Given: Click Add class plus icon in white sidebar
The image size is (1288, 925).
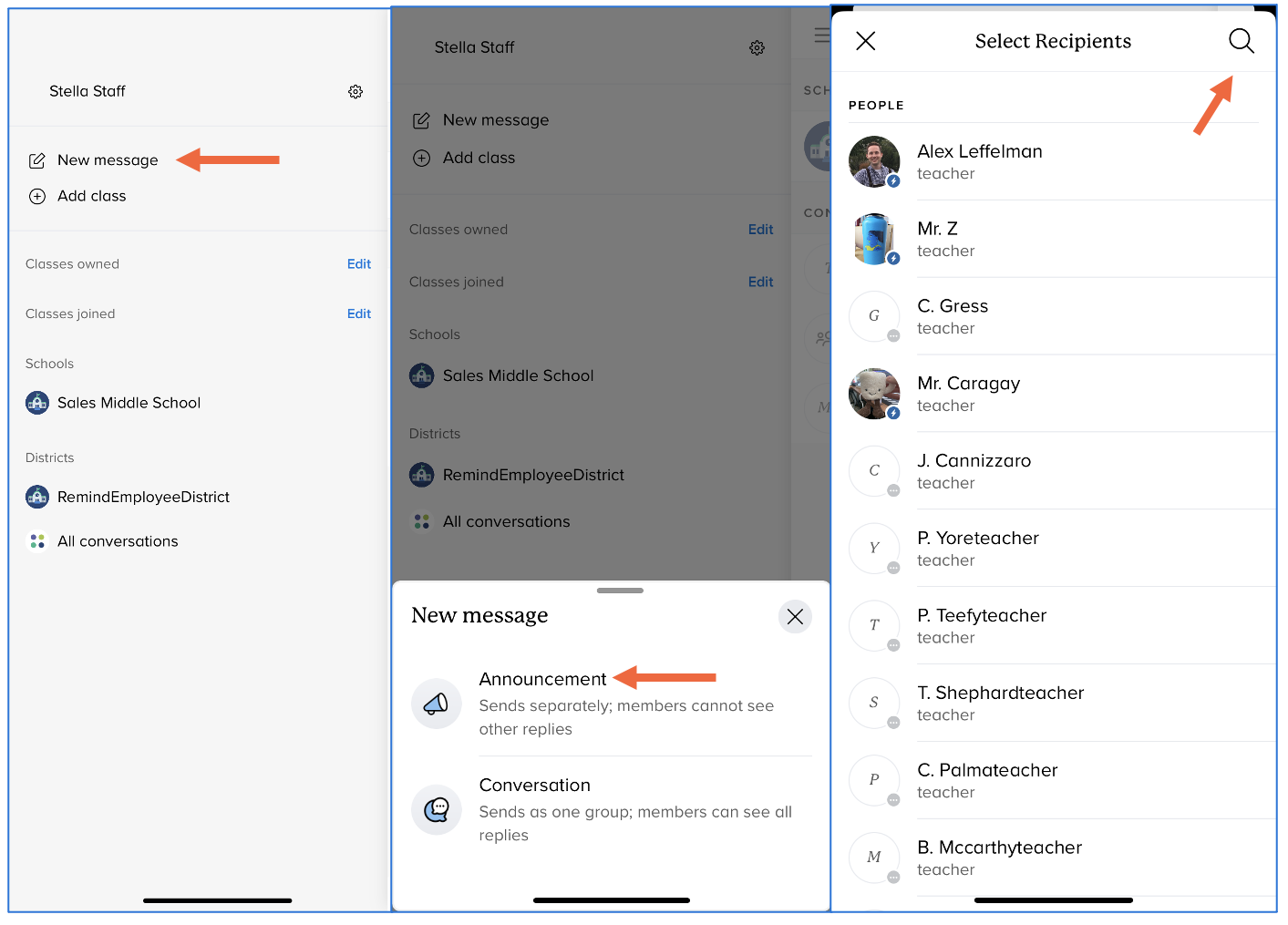Looking at the screenshot, I should (x=37, y=196).
